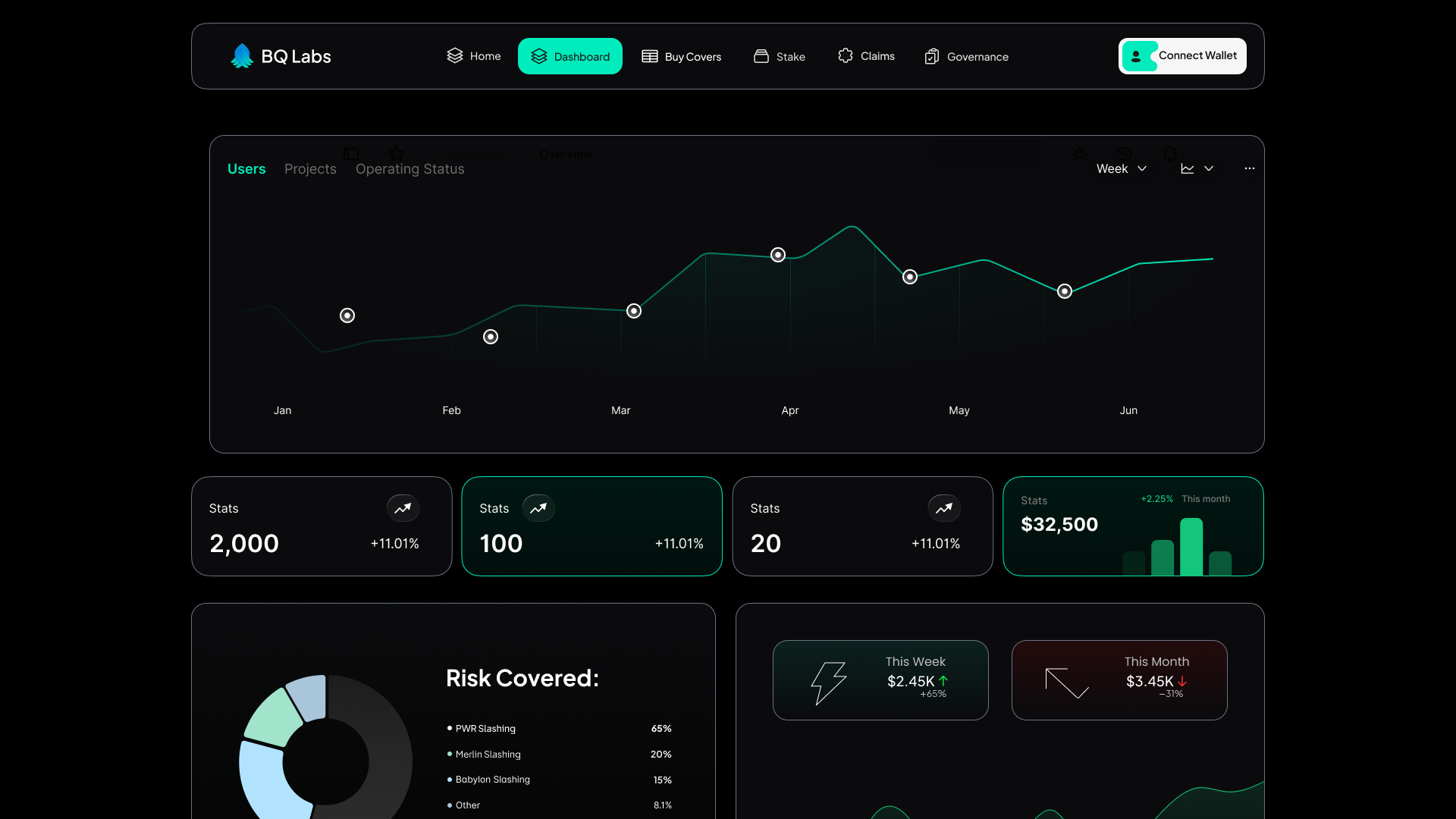Viewport: 1456px width, 819px height.
Task: Select the Users tab
Action: click(246, 169)
